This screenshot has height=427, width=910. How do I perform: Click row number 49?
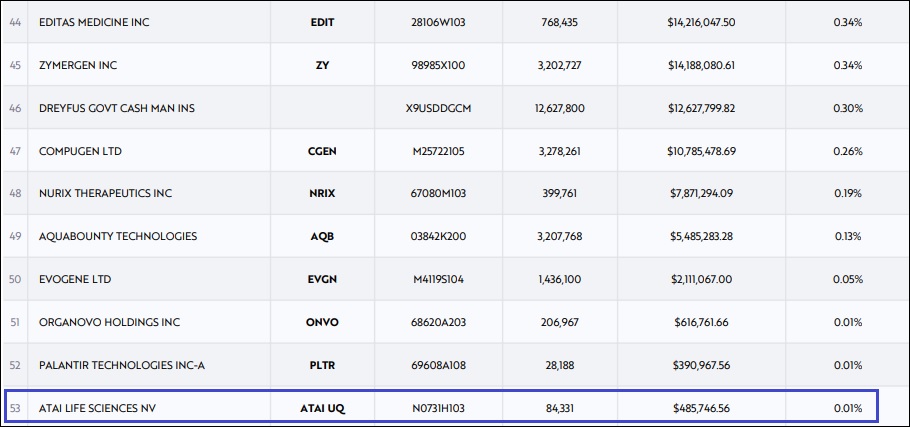(15, 236)
